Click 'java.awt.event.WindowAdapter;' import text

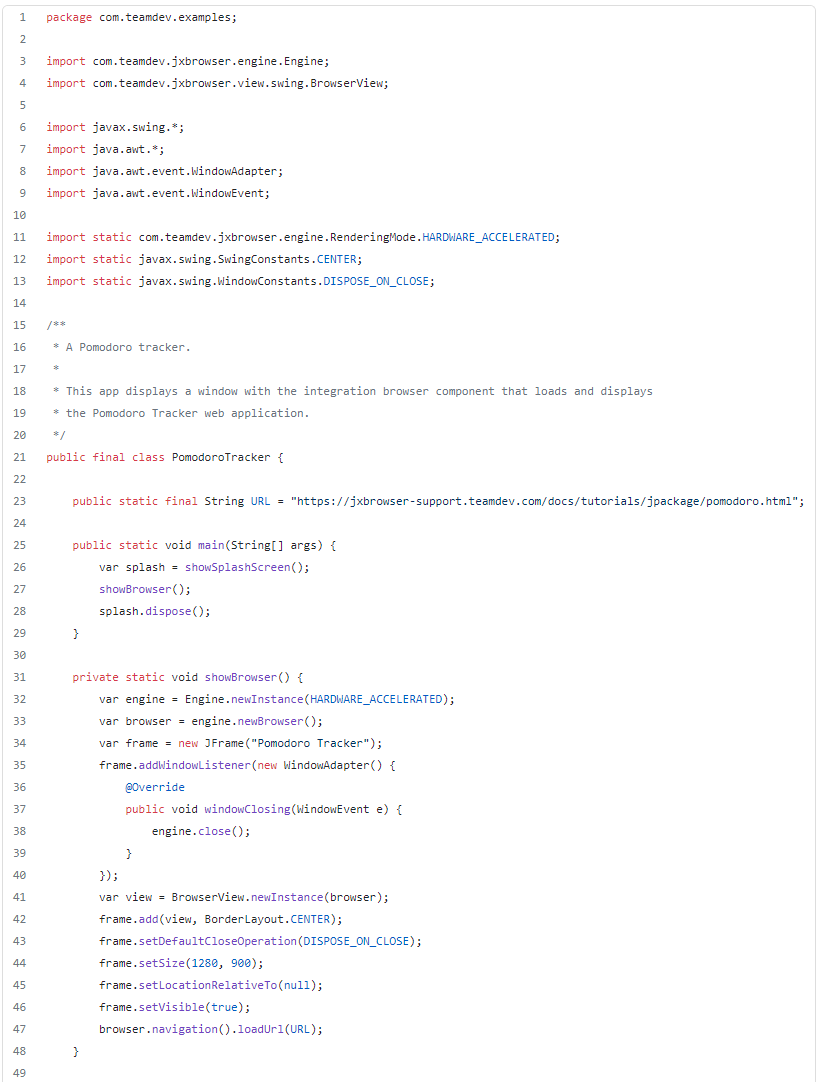point(188,172)
